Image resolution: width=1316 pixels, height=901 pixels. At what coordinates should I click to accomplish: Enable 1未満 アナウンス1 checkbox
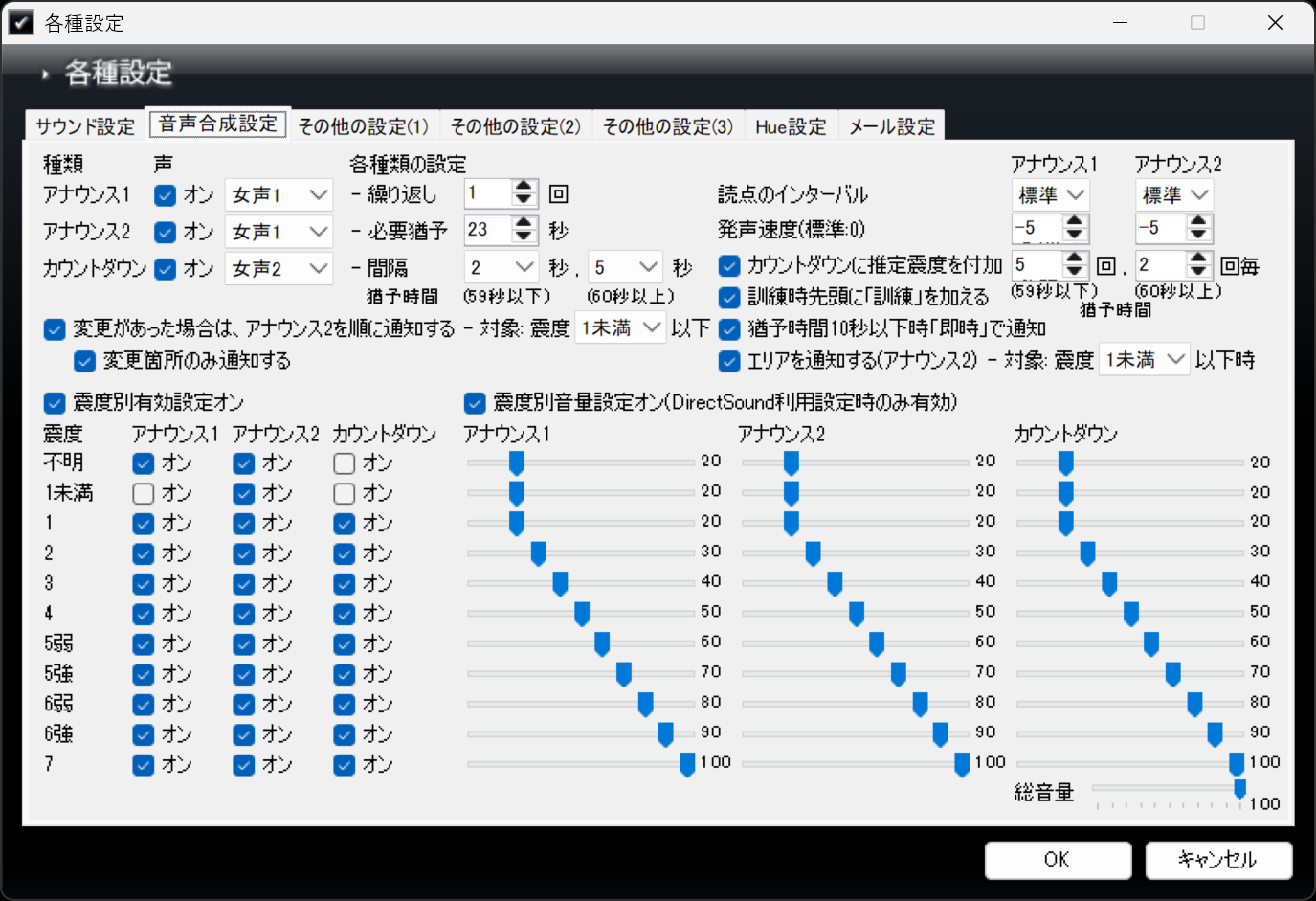click(x=144, y=494)
